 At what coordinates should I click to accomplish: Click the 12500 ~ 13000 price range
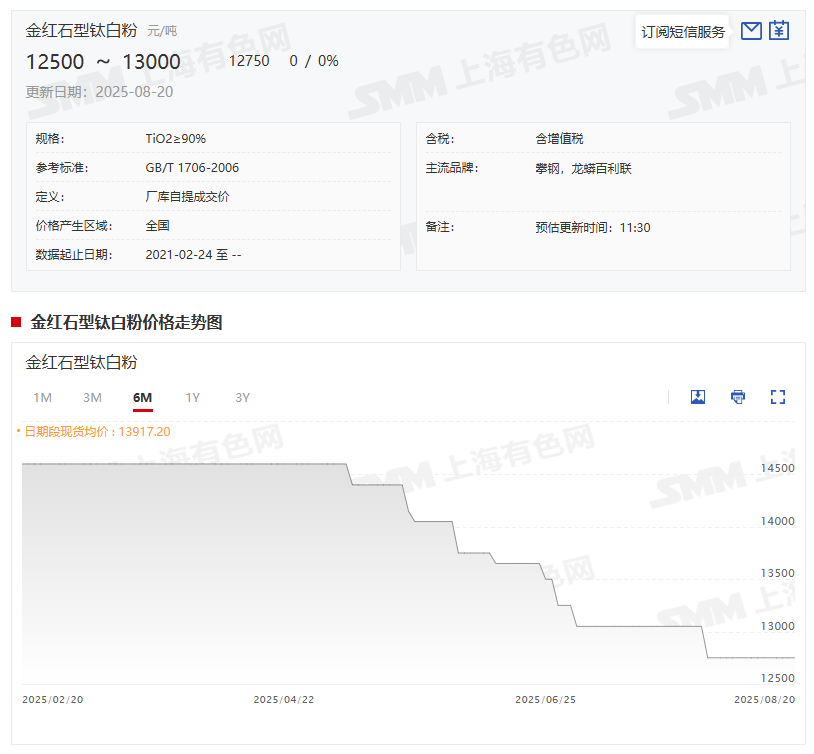click(x=103, y=62)
